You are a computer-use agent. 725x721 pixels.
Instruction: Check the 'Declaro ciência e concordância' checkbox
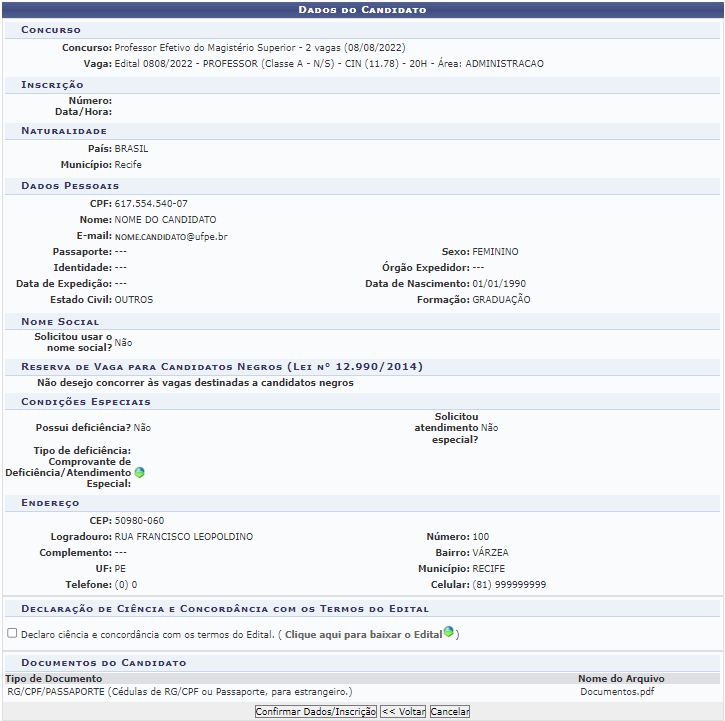12,633
